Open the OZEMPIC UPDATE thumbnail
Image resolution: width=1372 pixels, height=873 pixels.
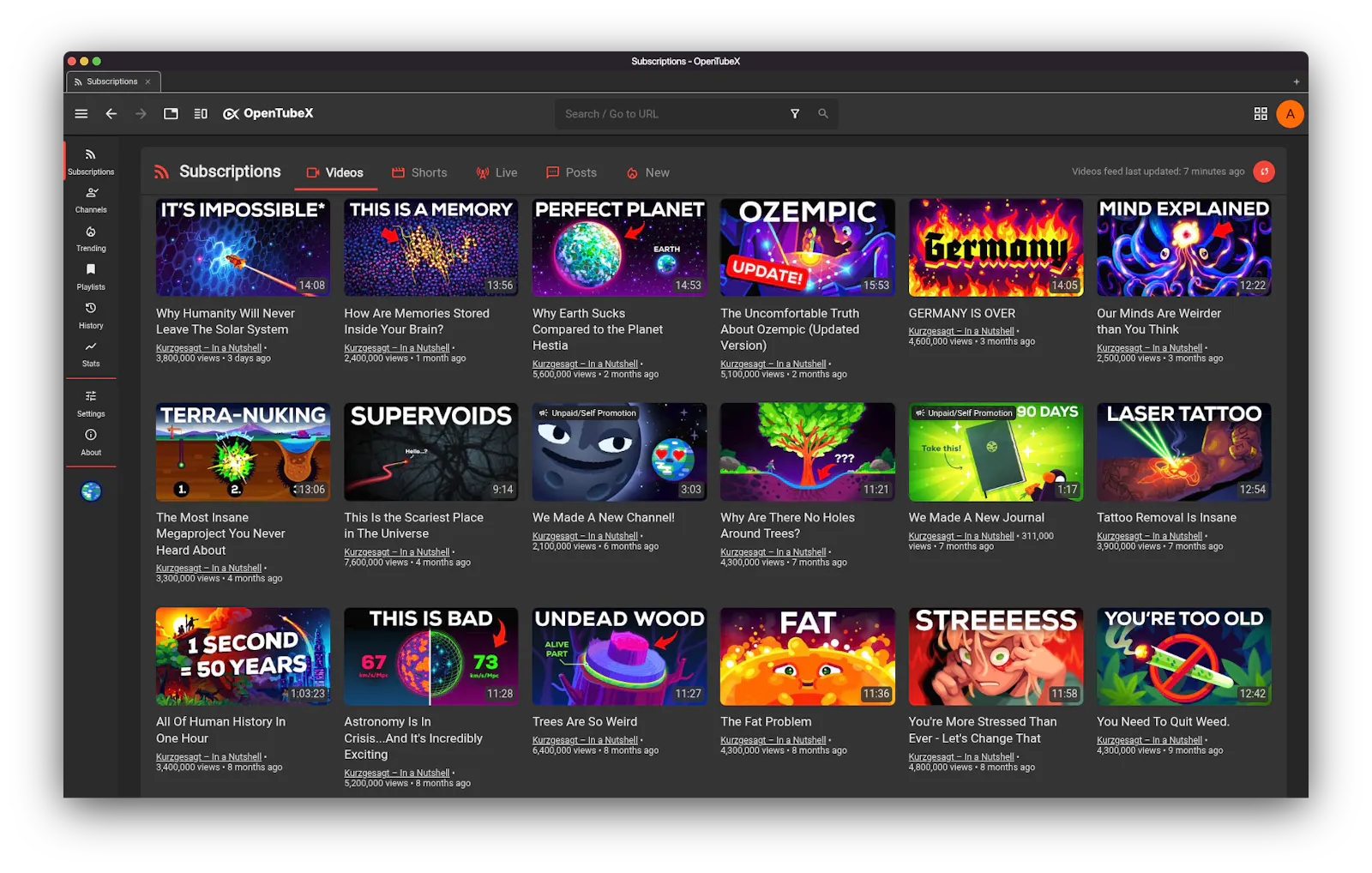[808, 248]
